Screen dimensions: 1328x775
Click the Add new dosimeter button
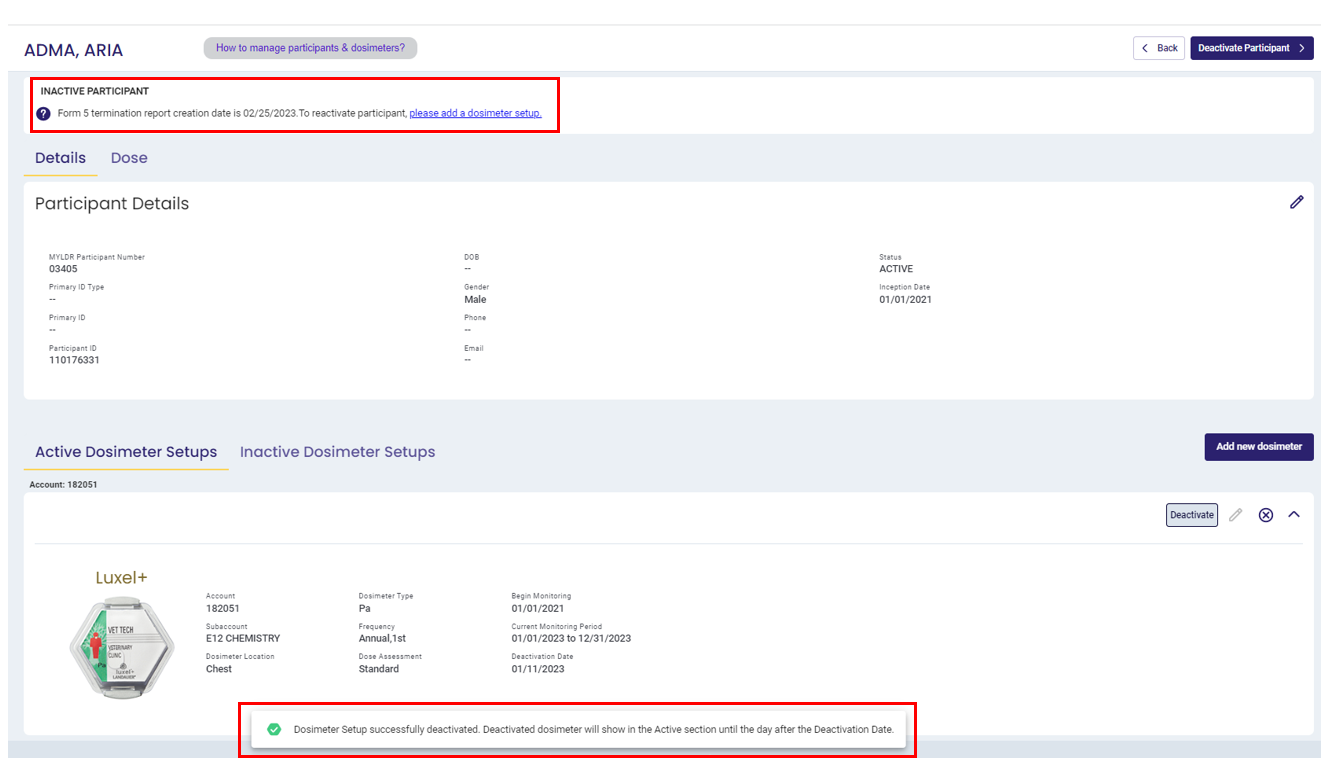[x=1259, y=446]
